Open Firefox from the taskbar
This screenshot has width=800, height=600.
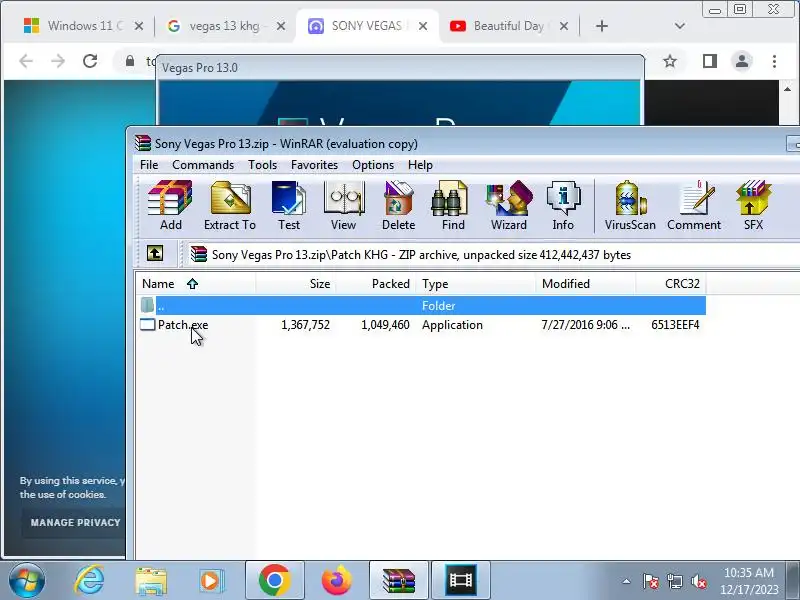point(336,580)
